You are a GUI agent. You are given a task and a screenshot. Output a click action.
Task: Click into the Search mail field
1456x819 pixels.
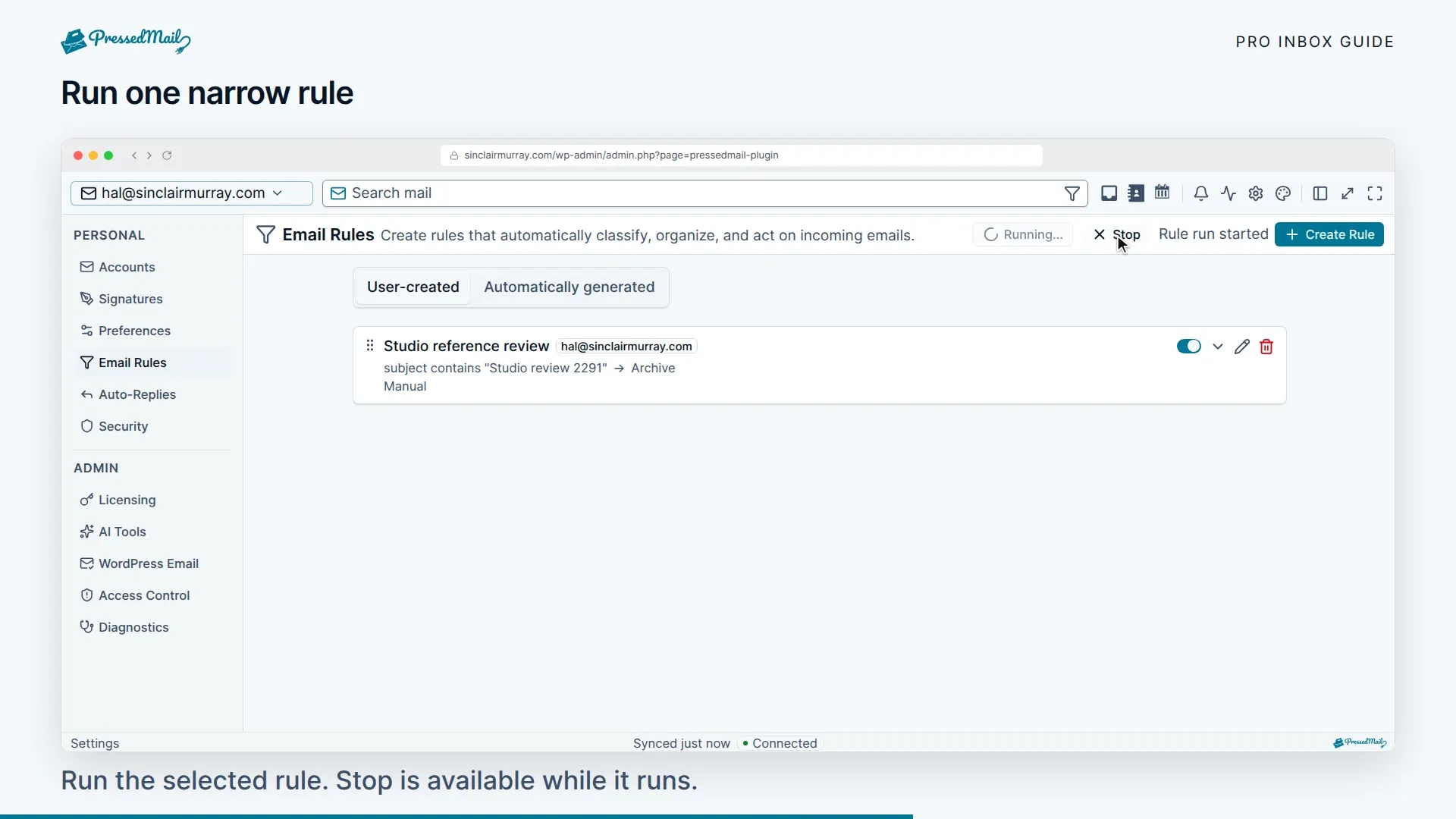tap(704, 193)
